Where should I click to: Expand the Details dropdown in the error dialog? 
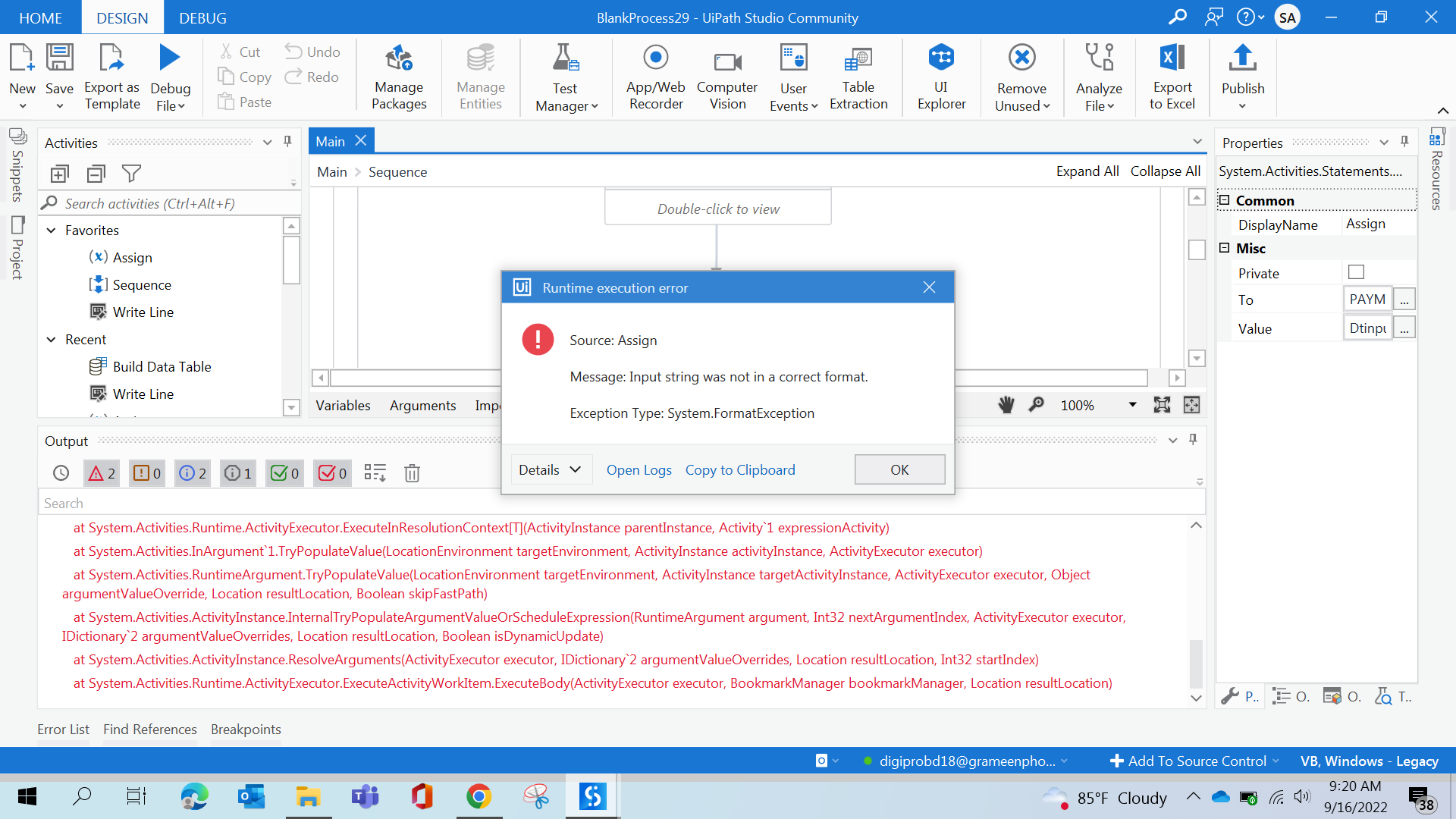tap(551, 470)
